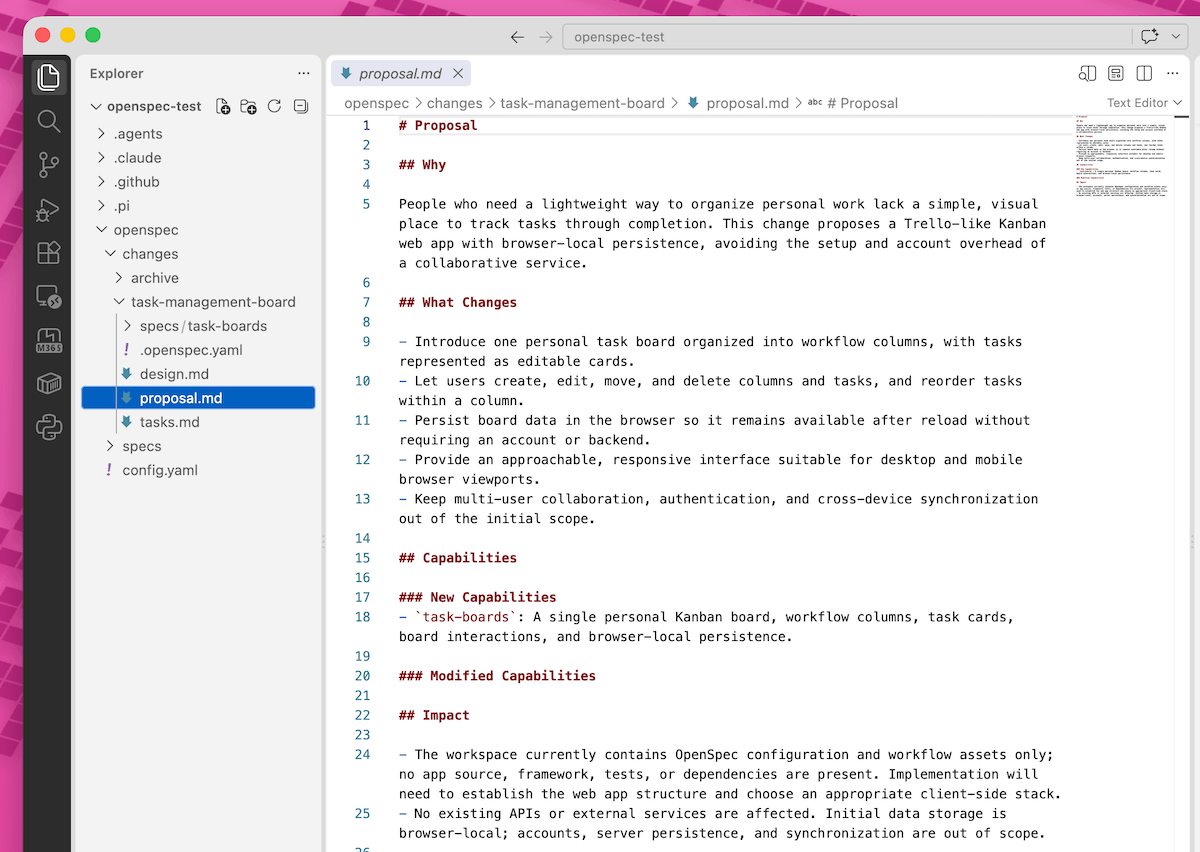Open the Search view in activity bar
The width and height of the screenshot is (1200, 852).
coord(49,121)
